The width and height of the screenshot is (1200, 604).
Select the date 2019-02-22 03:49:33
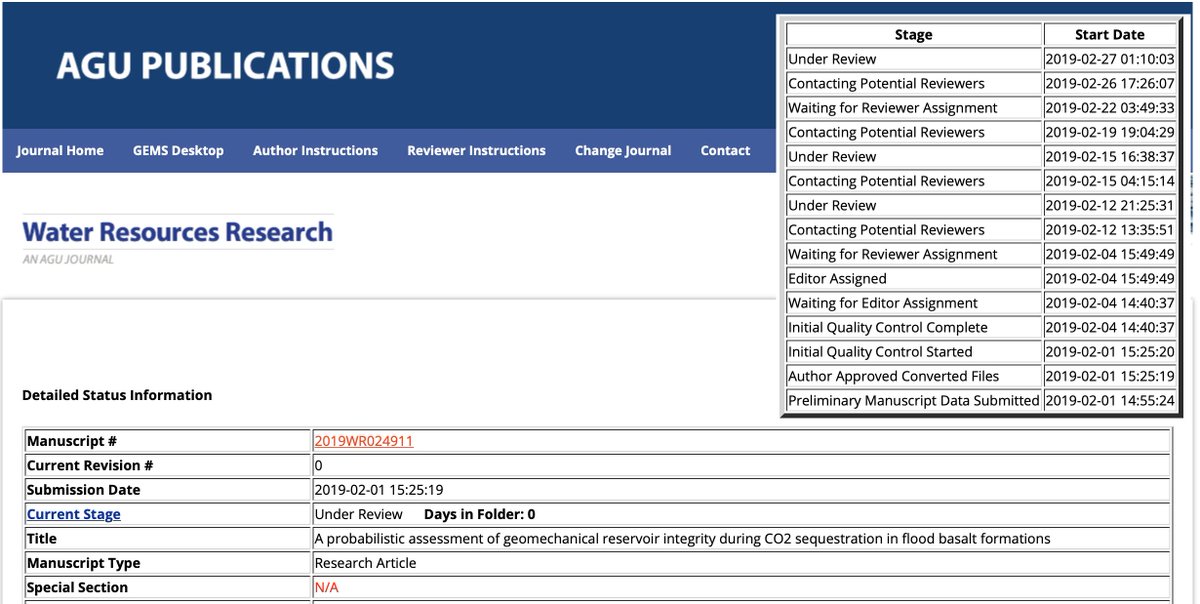[1110, 108]
